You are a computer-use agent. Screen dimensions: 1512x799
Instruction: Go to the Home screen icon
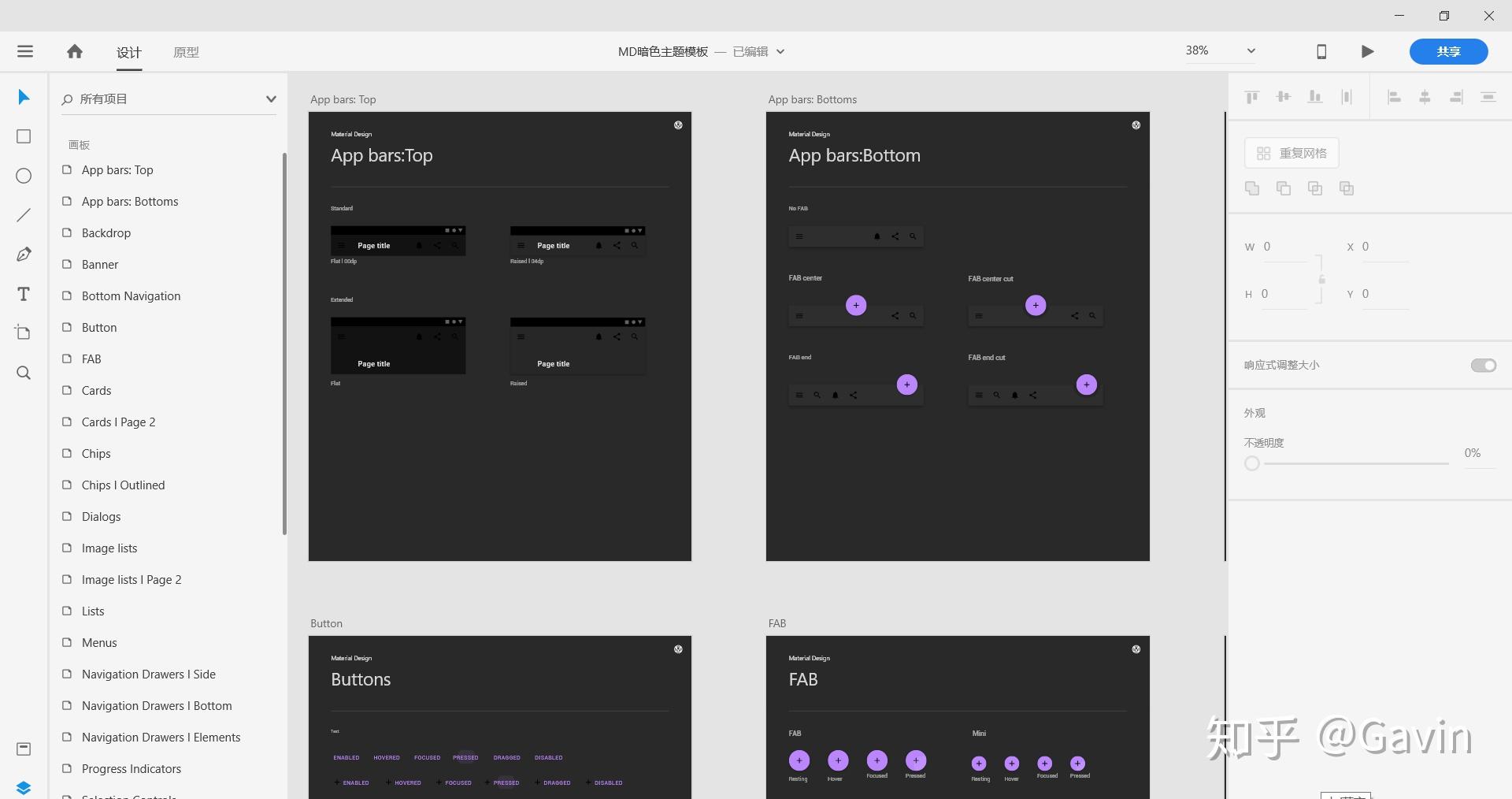coord(75,51)
